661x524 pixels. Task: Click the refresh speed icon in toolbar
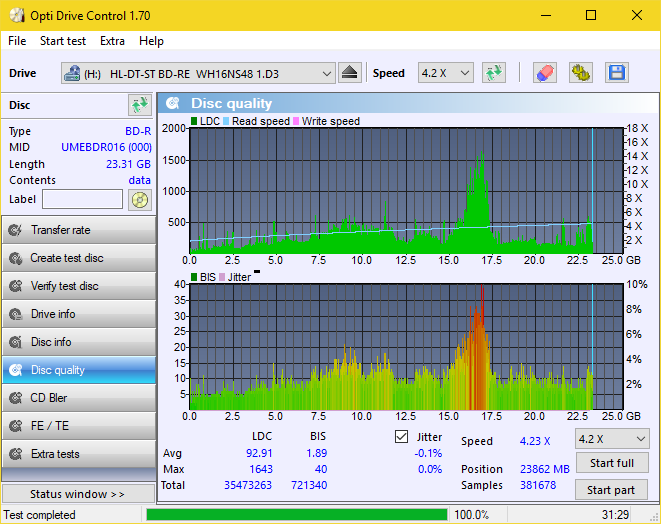point(493,73)
